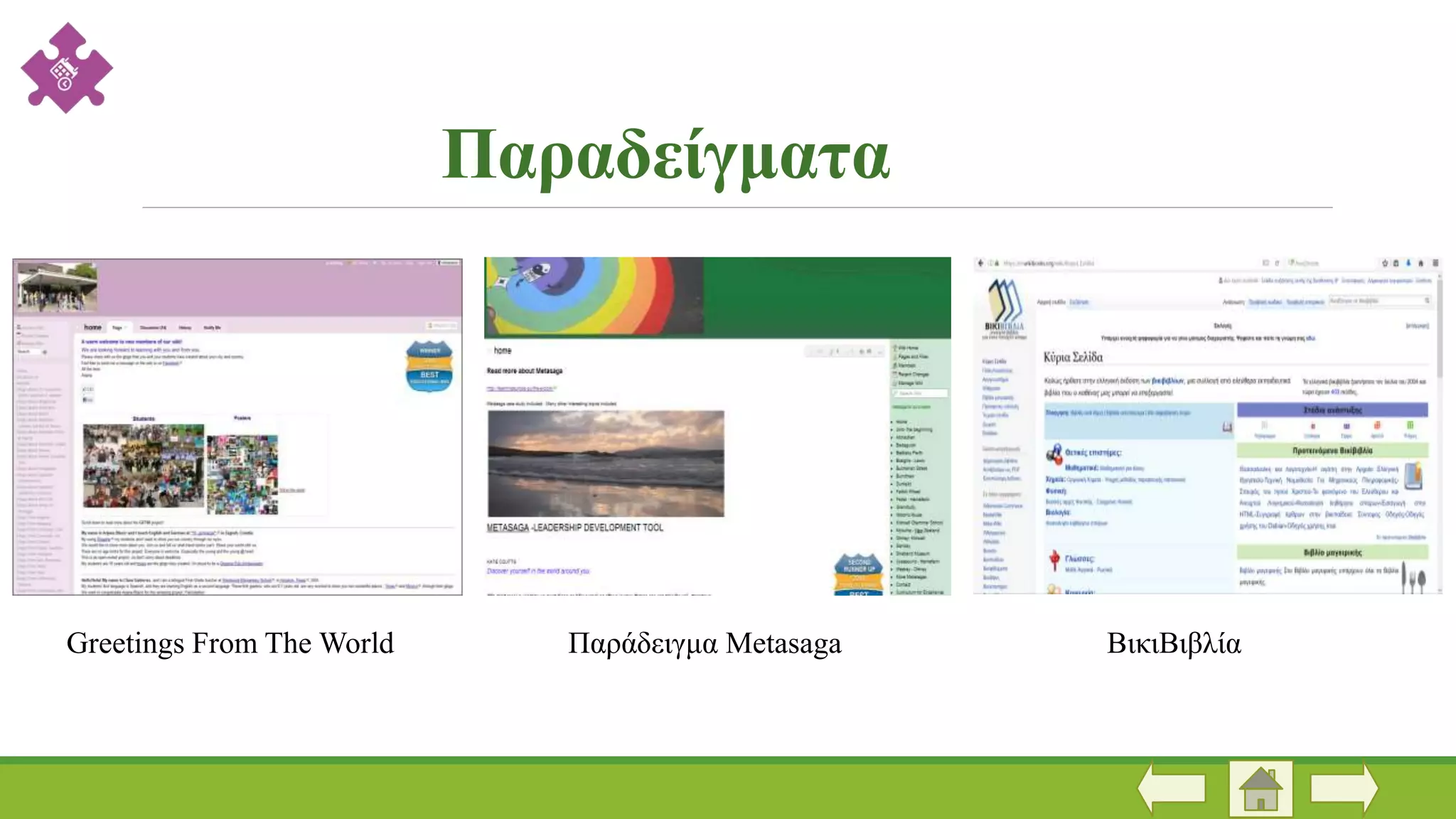This screenshot has height=819, width=1456.
Task: Click the ΒικιΒιβλία caption
Action: tap(1174, 643)
